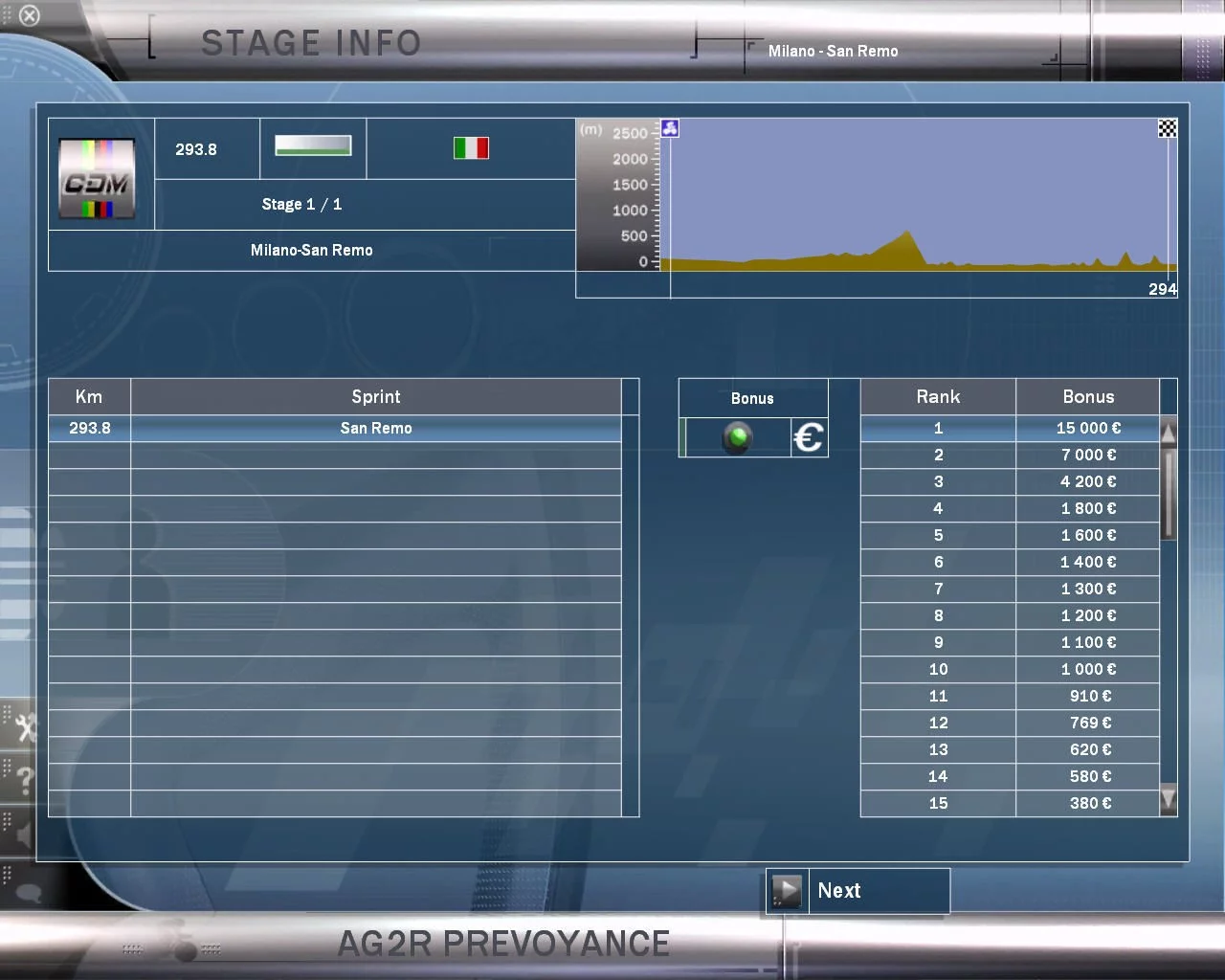The width and height of the screenshot is (1225, 980).
Task: Select the San Remo sprint row
Action: pyautogui.click(x=335, y=428)
